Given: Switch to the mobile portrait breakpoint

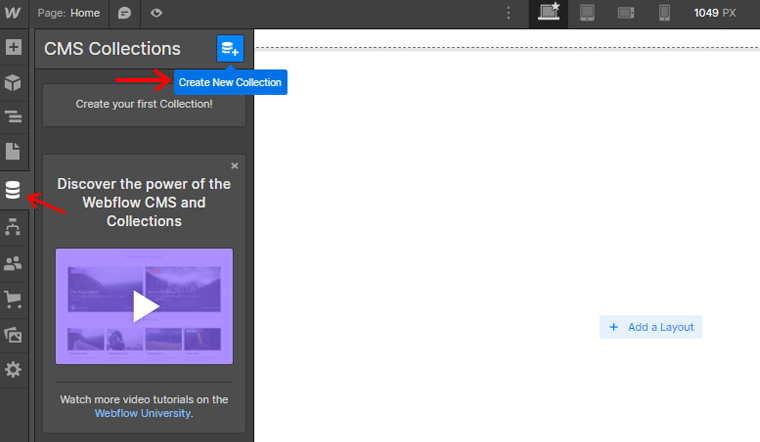Looking at the screenshot, I should point(664,13).
